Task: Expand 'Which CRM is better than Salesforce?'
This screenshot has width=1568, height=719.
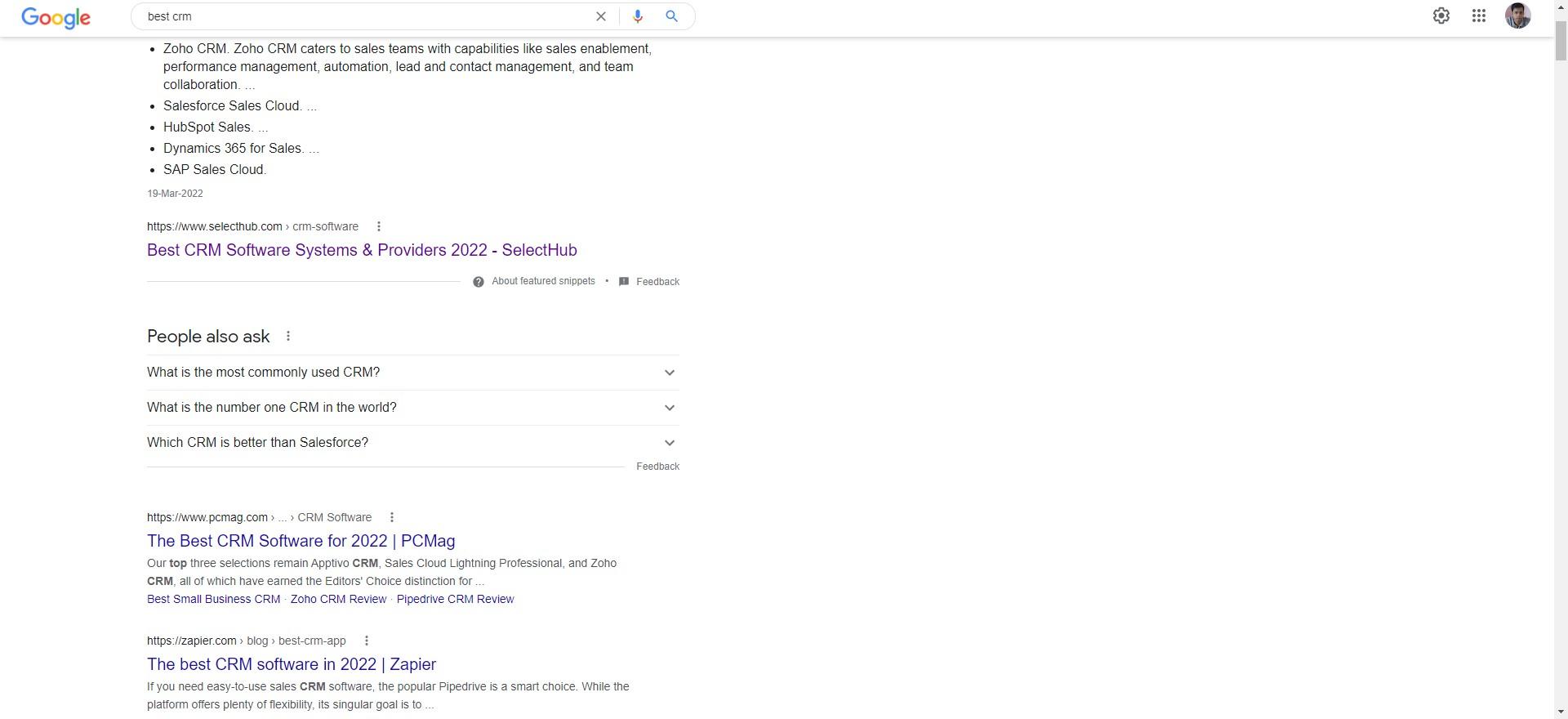Action: click(413, 443)
